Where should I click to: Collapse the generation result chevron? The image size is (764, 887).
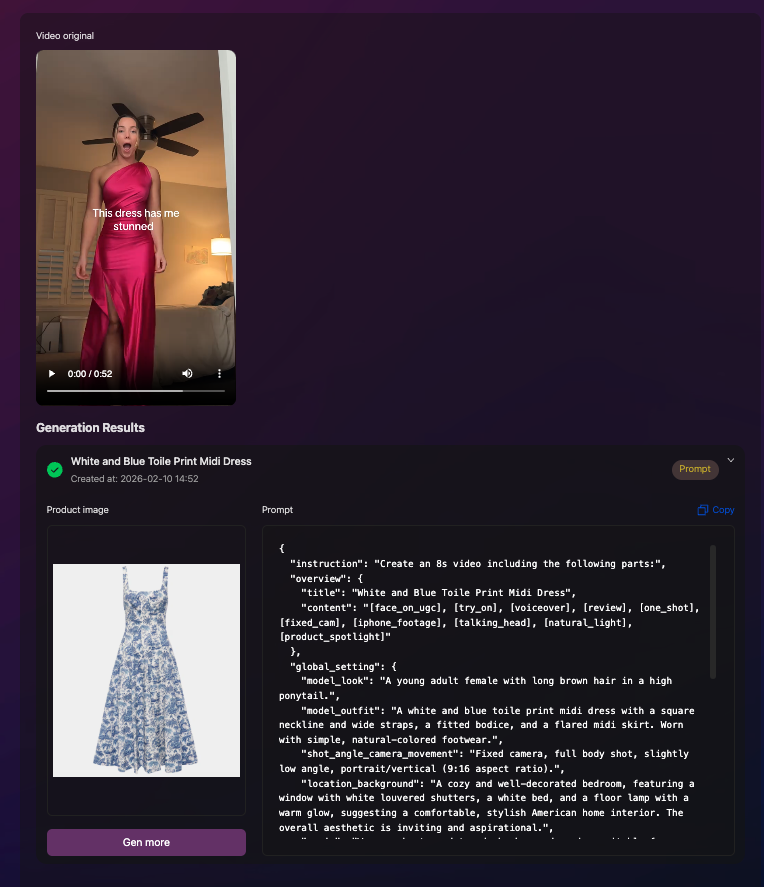pyautogui.click(x=731, y=460)
